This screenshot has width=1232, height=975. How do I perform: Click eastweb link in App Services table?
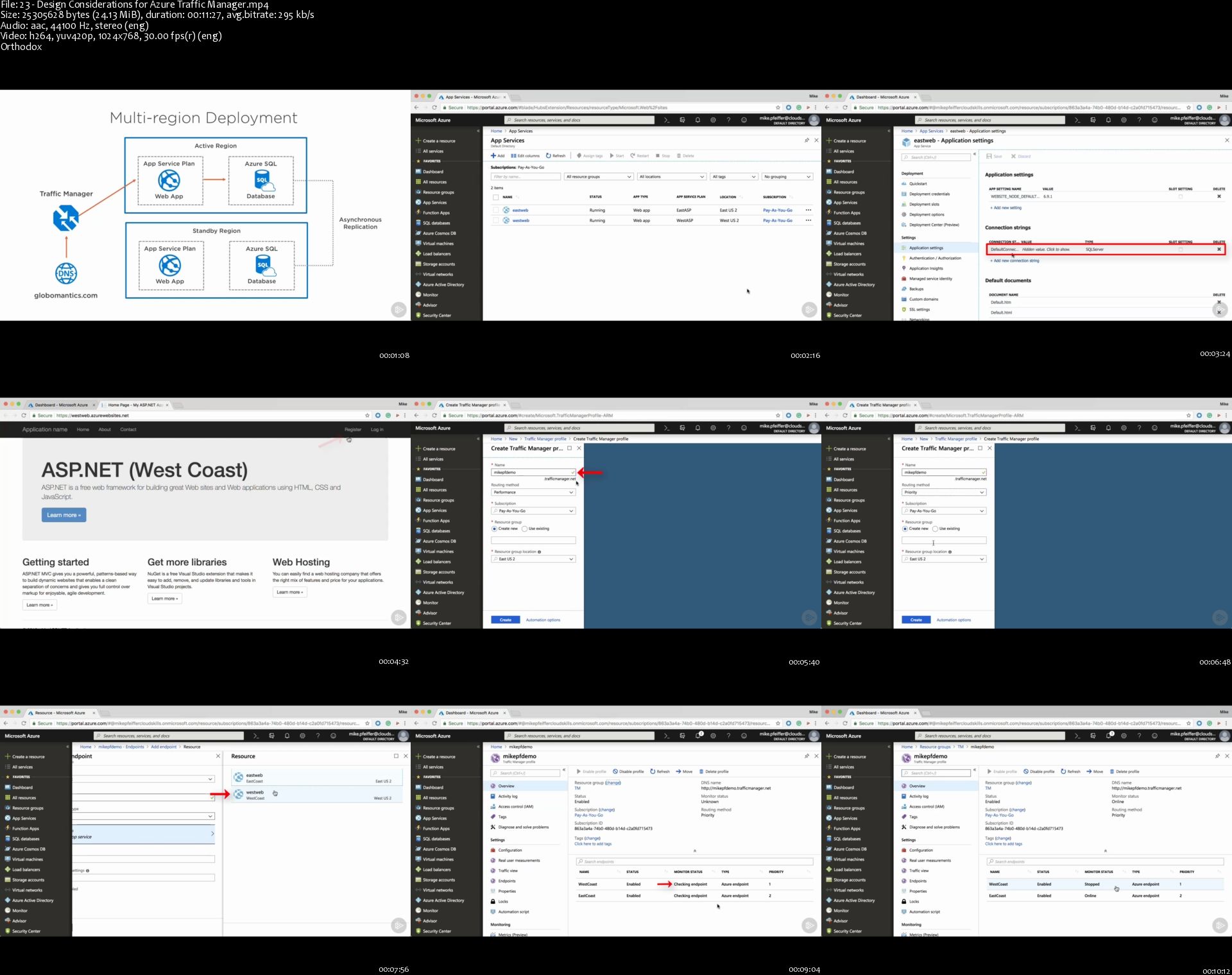point(520,210)
